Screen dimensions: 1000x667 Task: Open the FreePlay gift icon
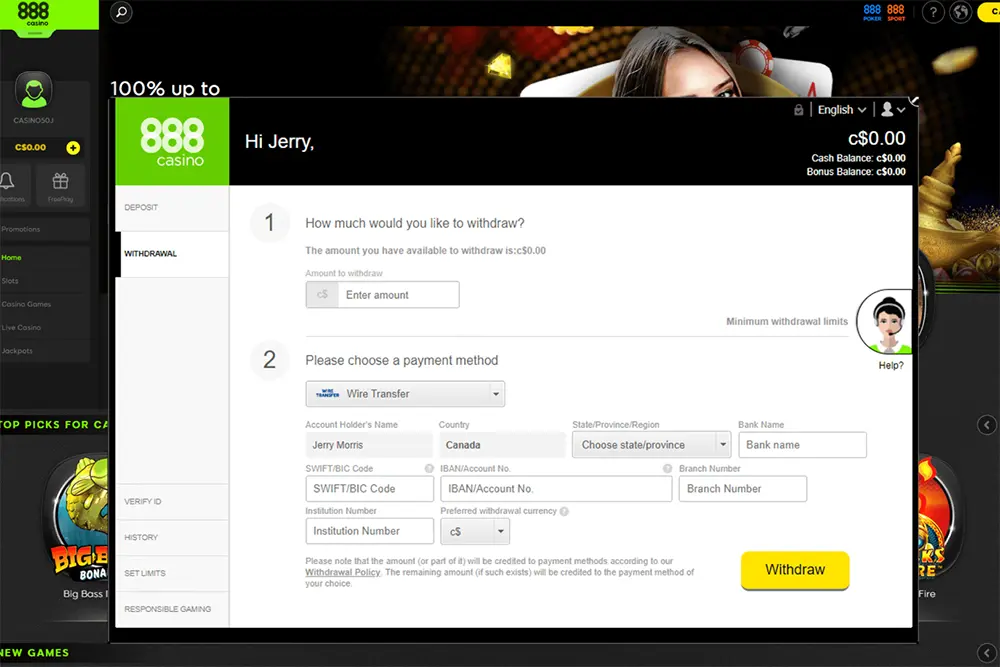click(61, 182)
